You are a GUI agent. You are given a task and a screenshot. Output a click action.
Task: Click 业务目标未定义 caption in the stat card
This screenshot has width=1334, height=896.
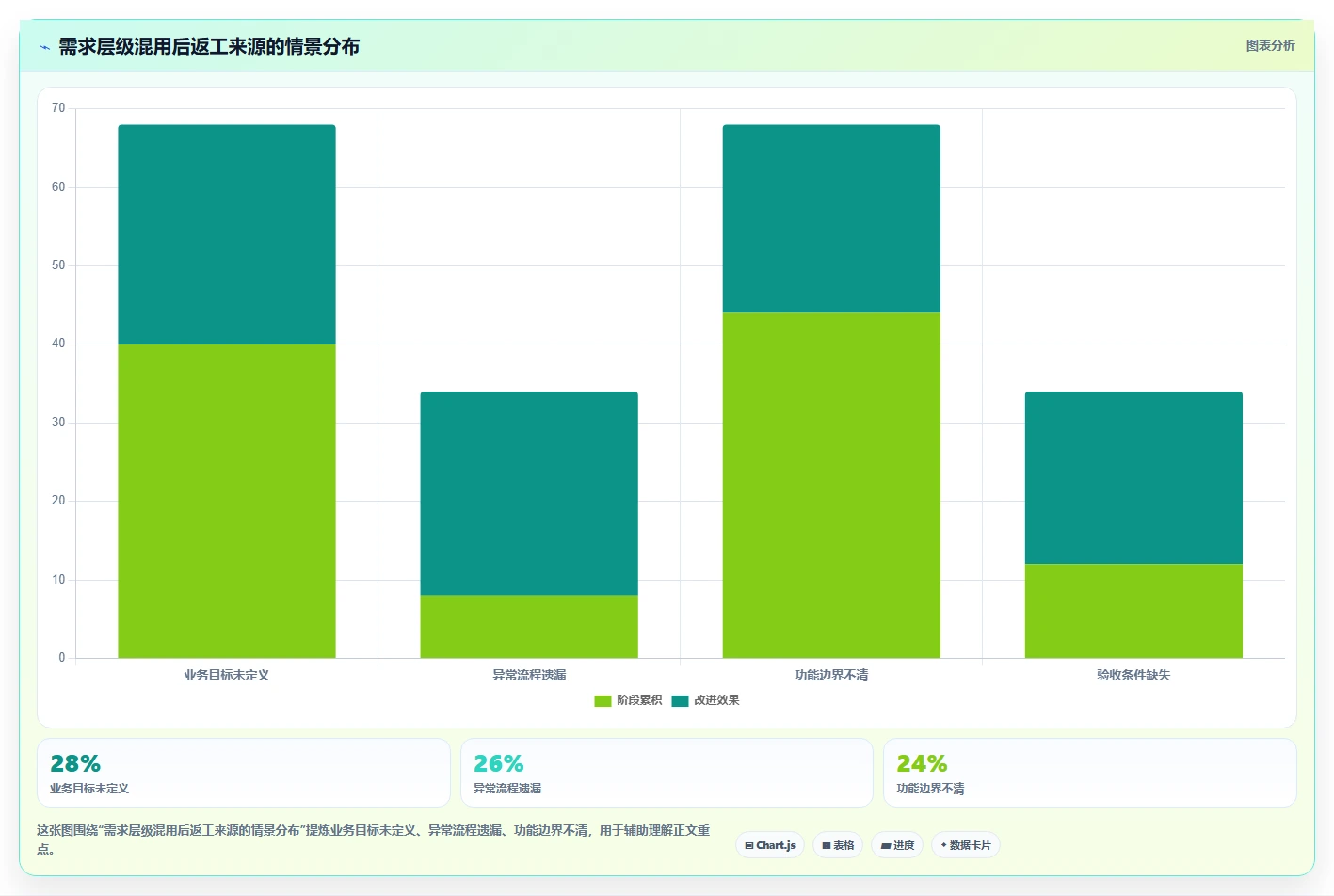point(89,789)
